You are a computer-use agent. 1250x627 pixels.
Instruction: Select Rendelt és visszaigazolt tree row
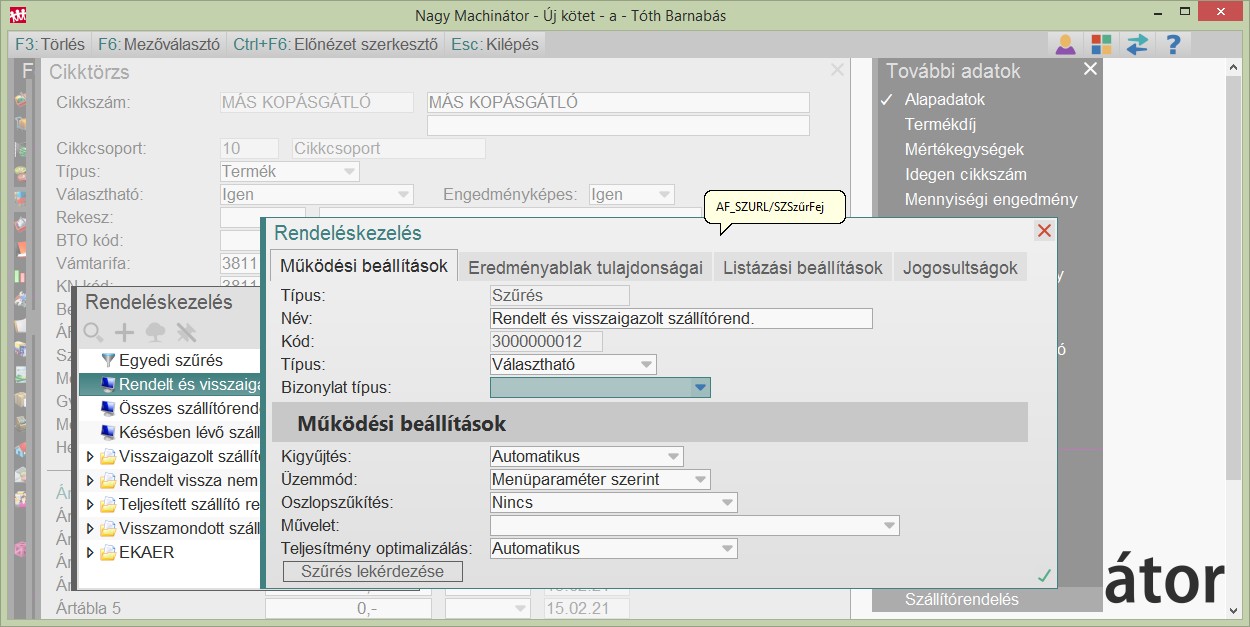pos(170,384)
